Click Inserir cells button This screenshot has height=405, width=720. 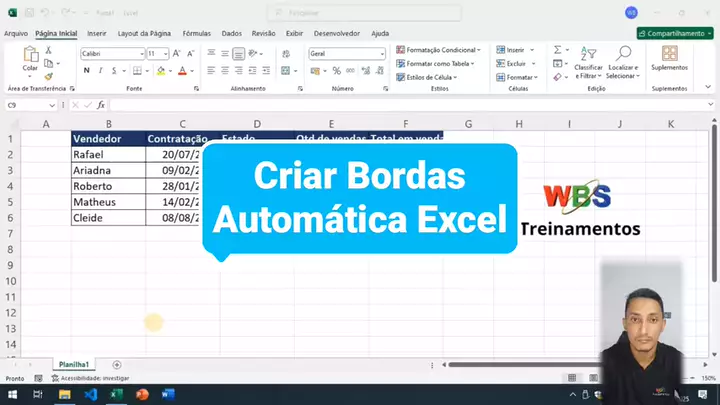point(511,50)
